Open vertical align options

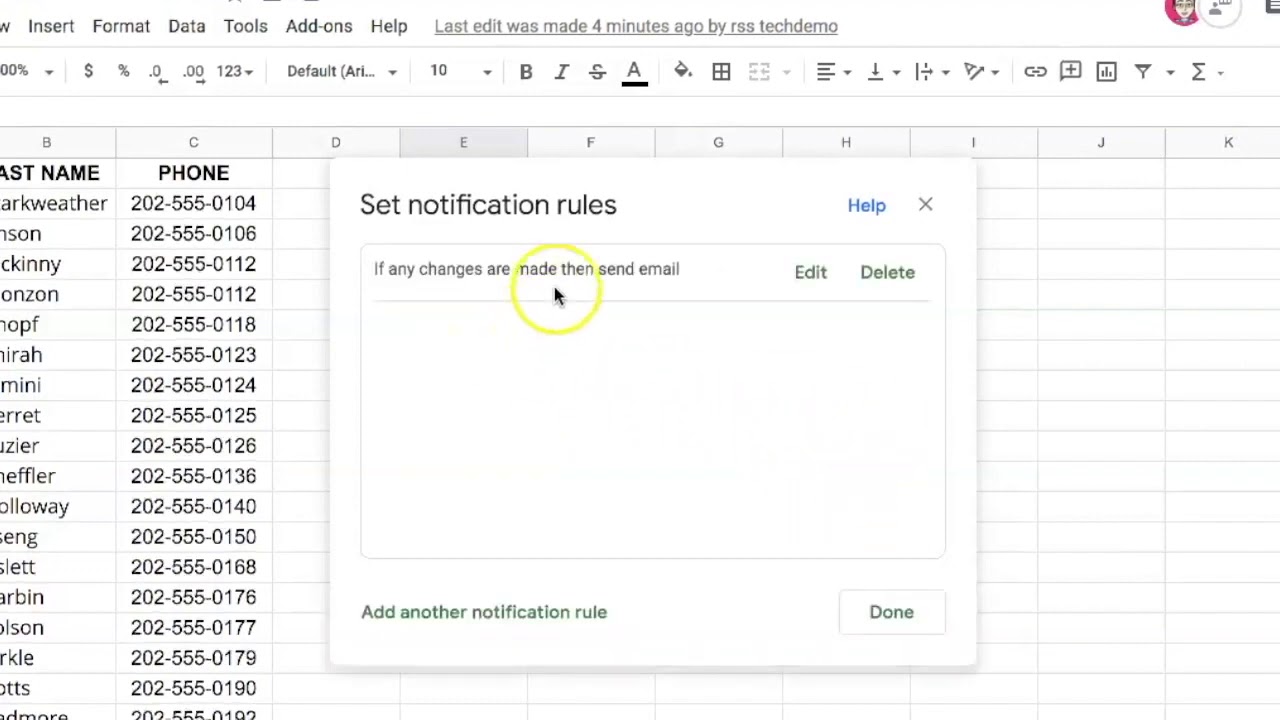coord(882,71)
